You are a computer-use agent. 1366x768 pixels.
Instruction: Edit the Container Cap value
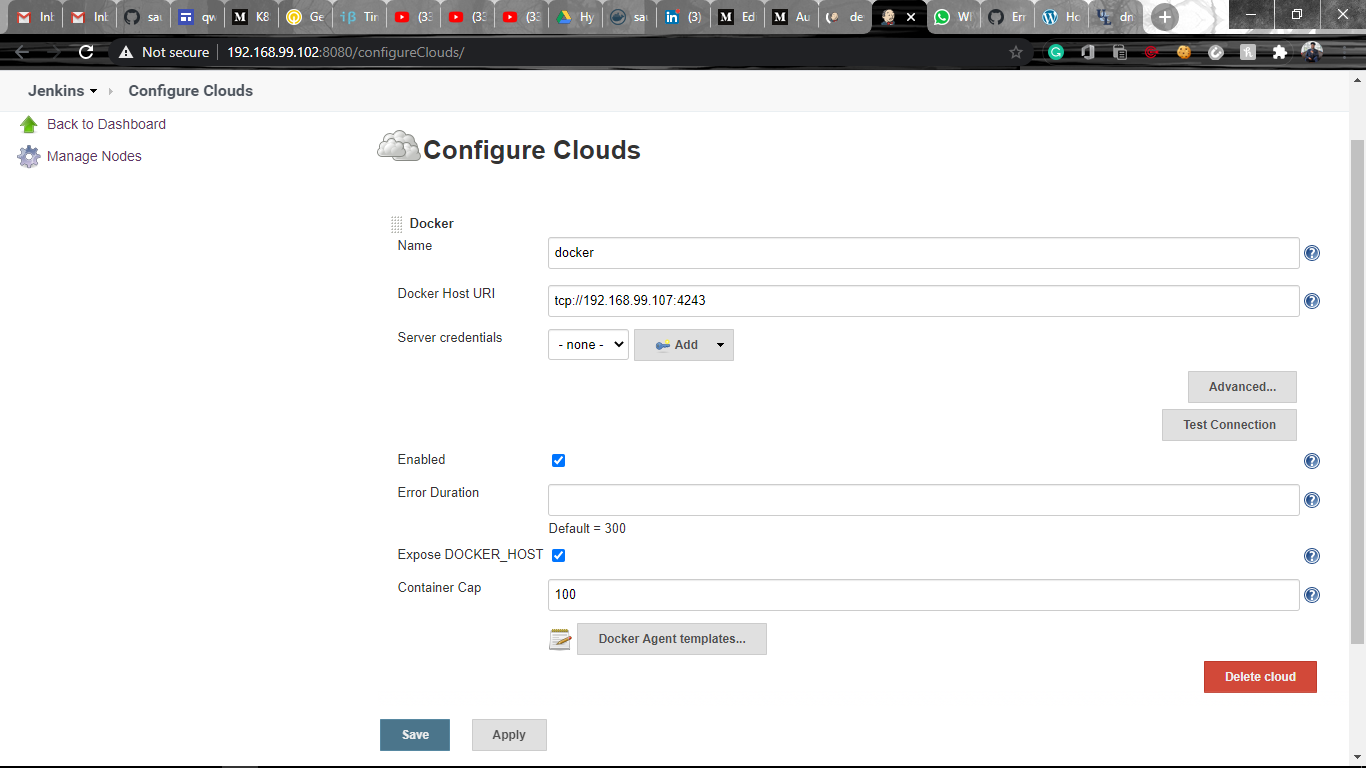tap(924, 595)
